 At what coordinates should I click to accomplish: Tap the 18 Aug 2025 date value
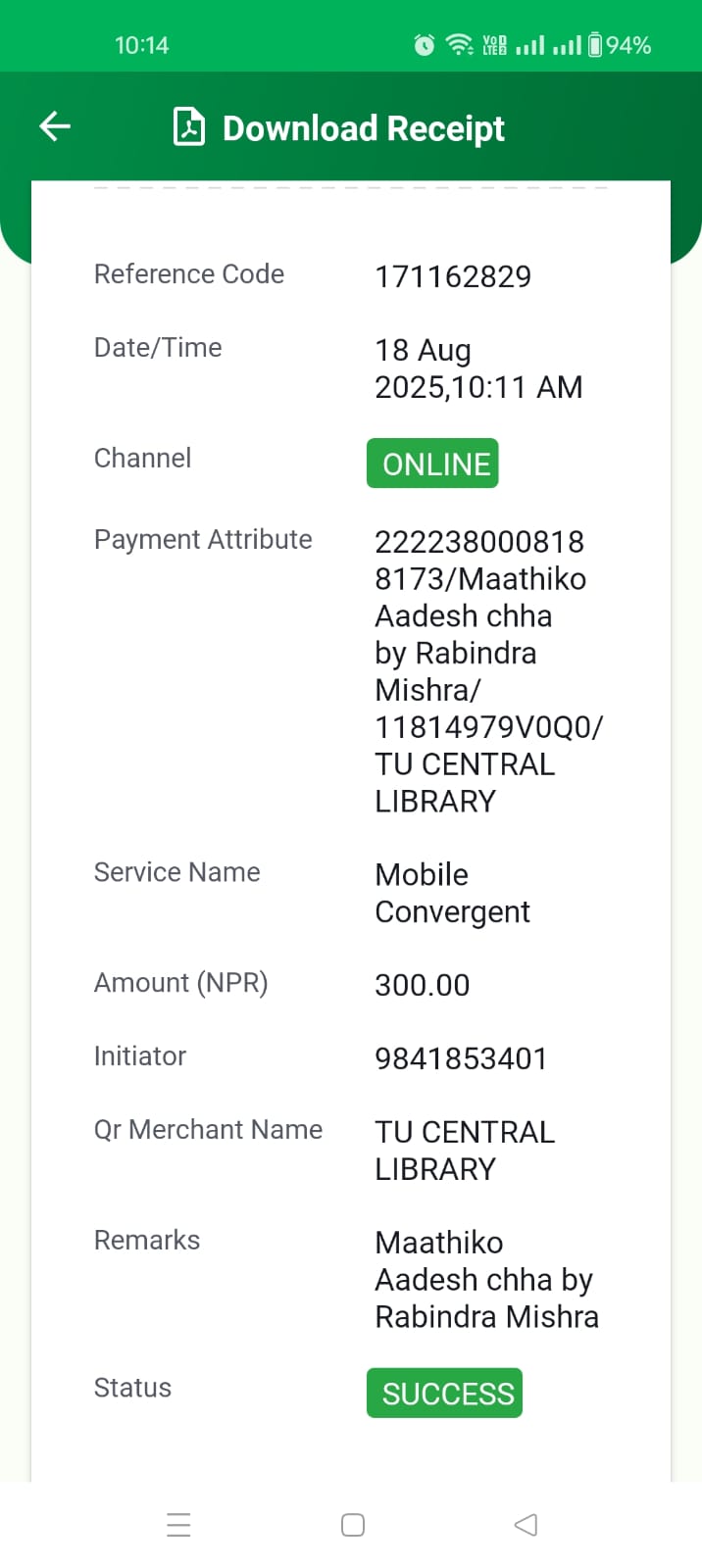tap(478, 368)
